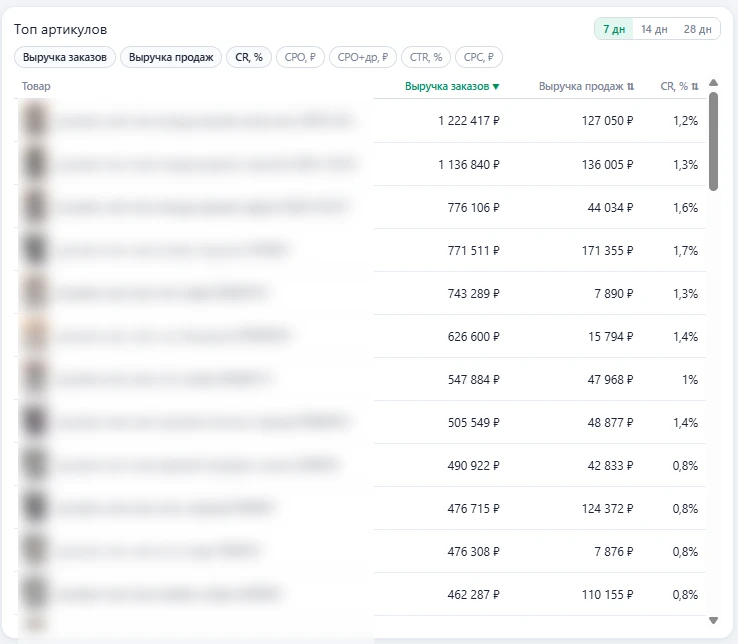Image resolution: width=738 pixels, height=644 pixels.
Task: Toggle the Выручка продаж column chip
Action: [x=171, y=57]
